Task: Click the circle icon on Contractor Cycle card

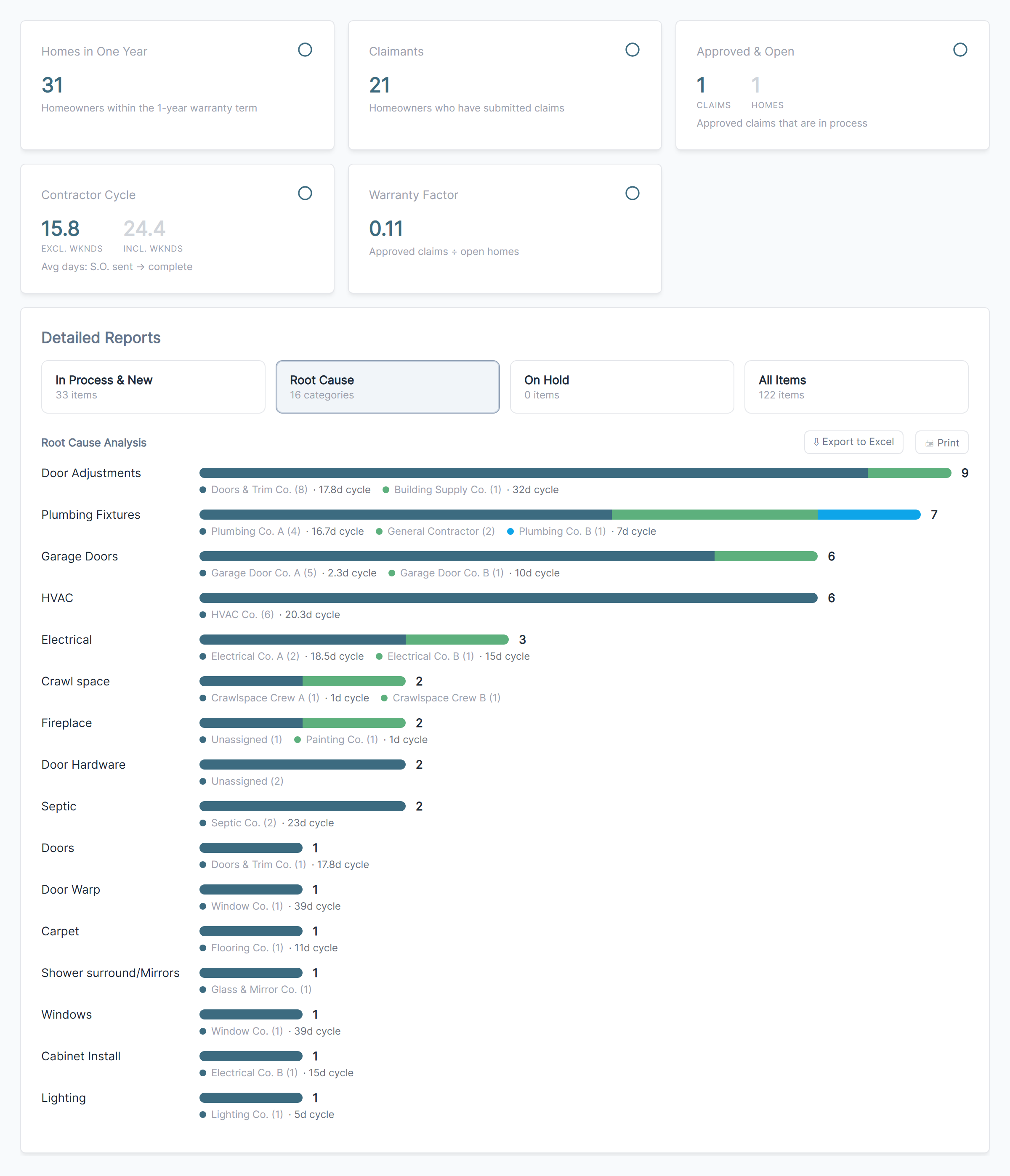Action: tap(305, 194)
